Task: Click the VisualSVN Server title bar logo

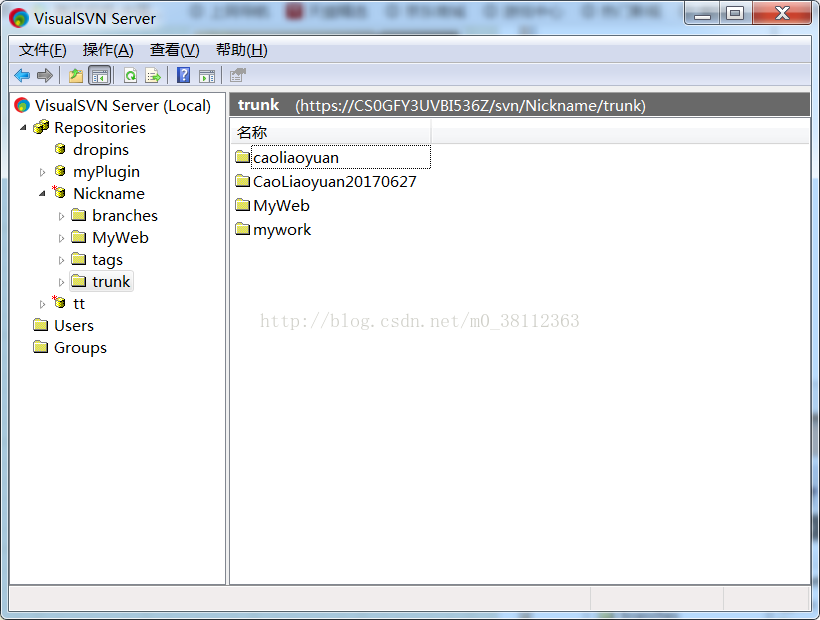Action: 19,18
